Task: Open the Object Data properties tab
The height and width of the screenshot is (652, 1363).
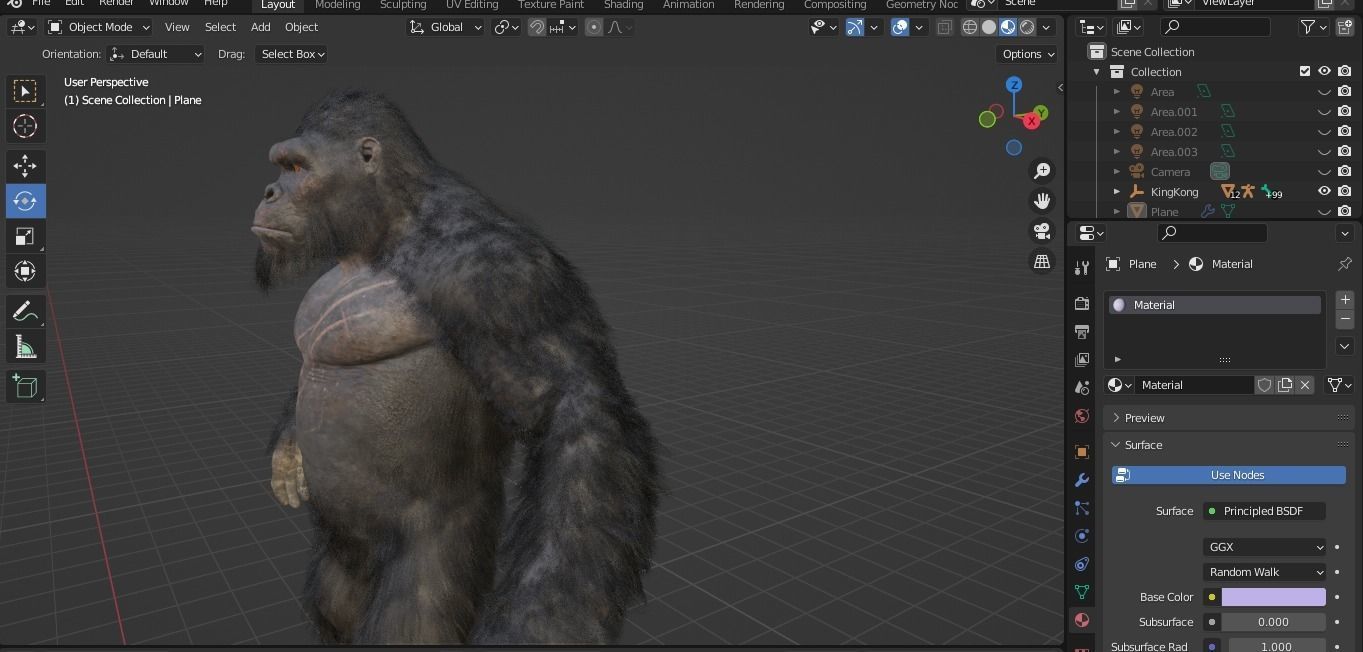Action: [x=1081, y=592]
